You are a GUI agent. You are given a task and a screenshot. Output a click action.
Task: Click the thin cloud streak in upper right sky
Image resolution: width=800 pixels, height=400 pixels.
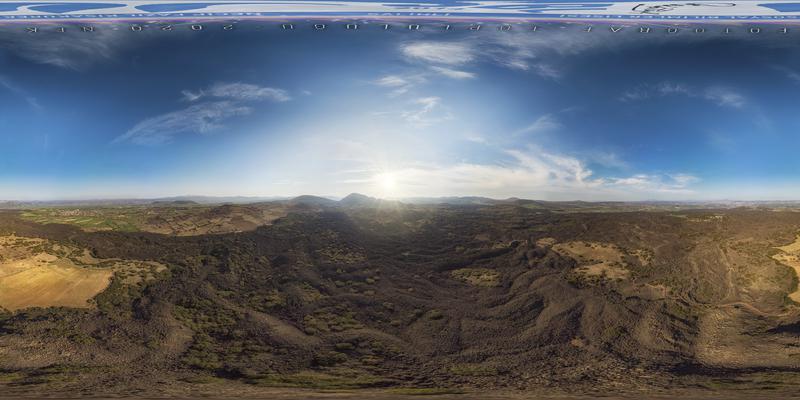point(690,94)
